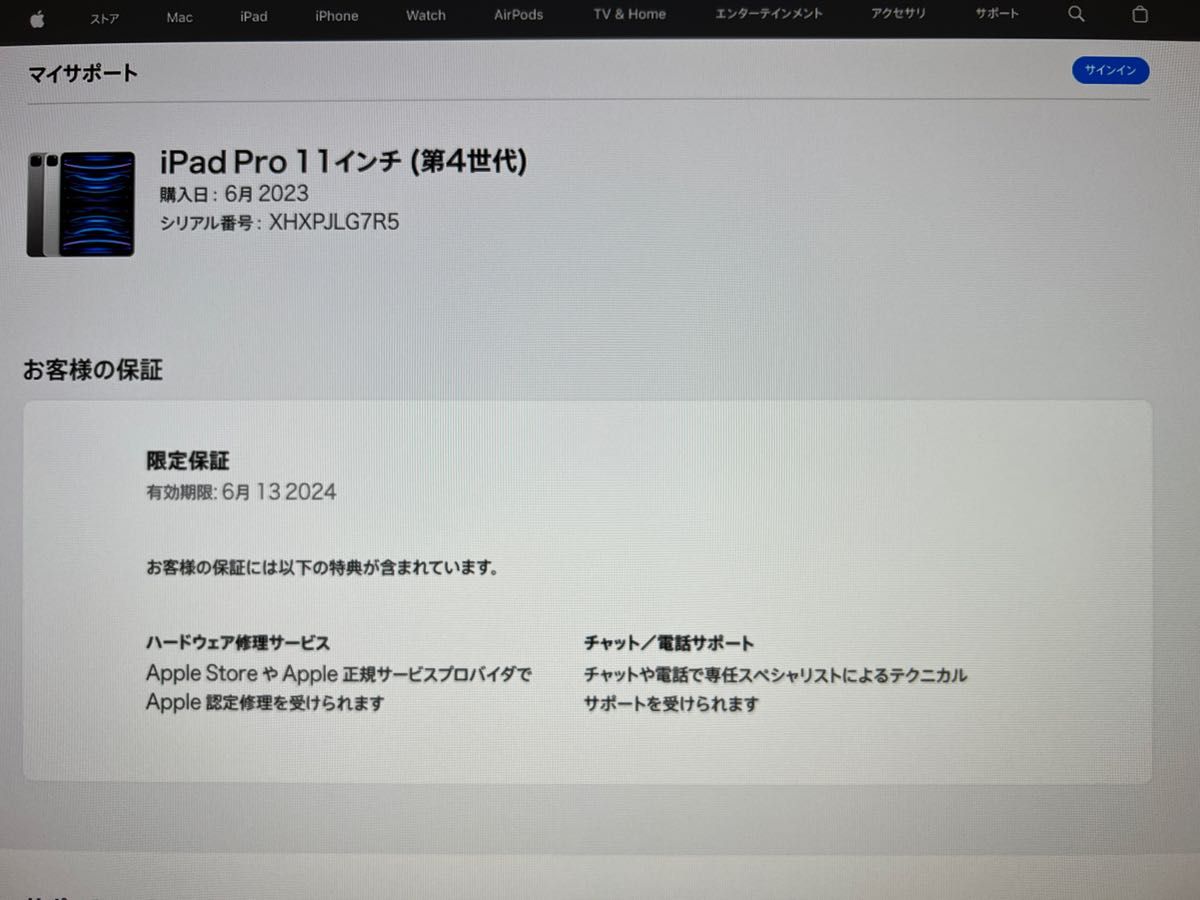This screenshot has height=900, width=1200.
Task: Open the shopping bag icon
Action: click(1140, 14)
